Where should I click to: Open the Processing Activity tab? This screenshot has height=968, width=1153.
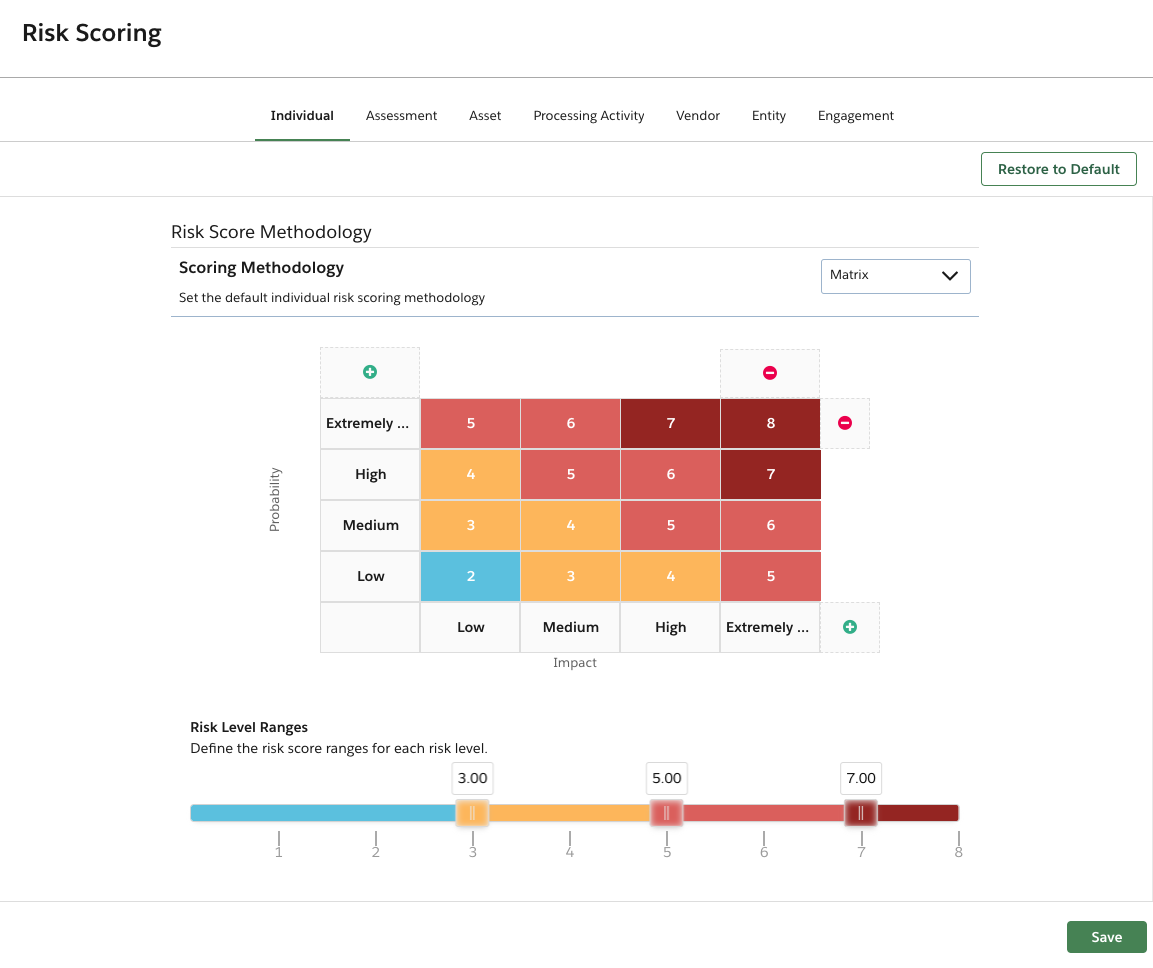click(588, 115)
